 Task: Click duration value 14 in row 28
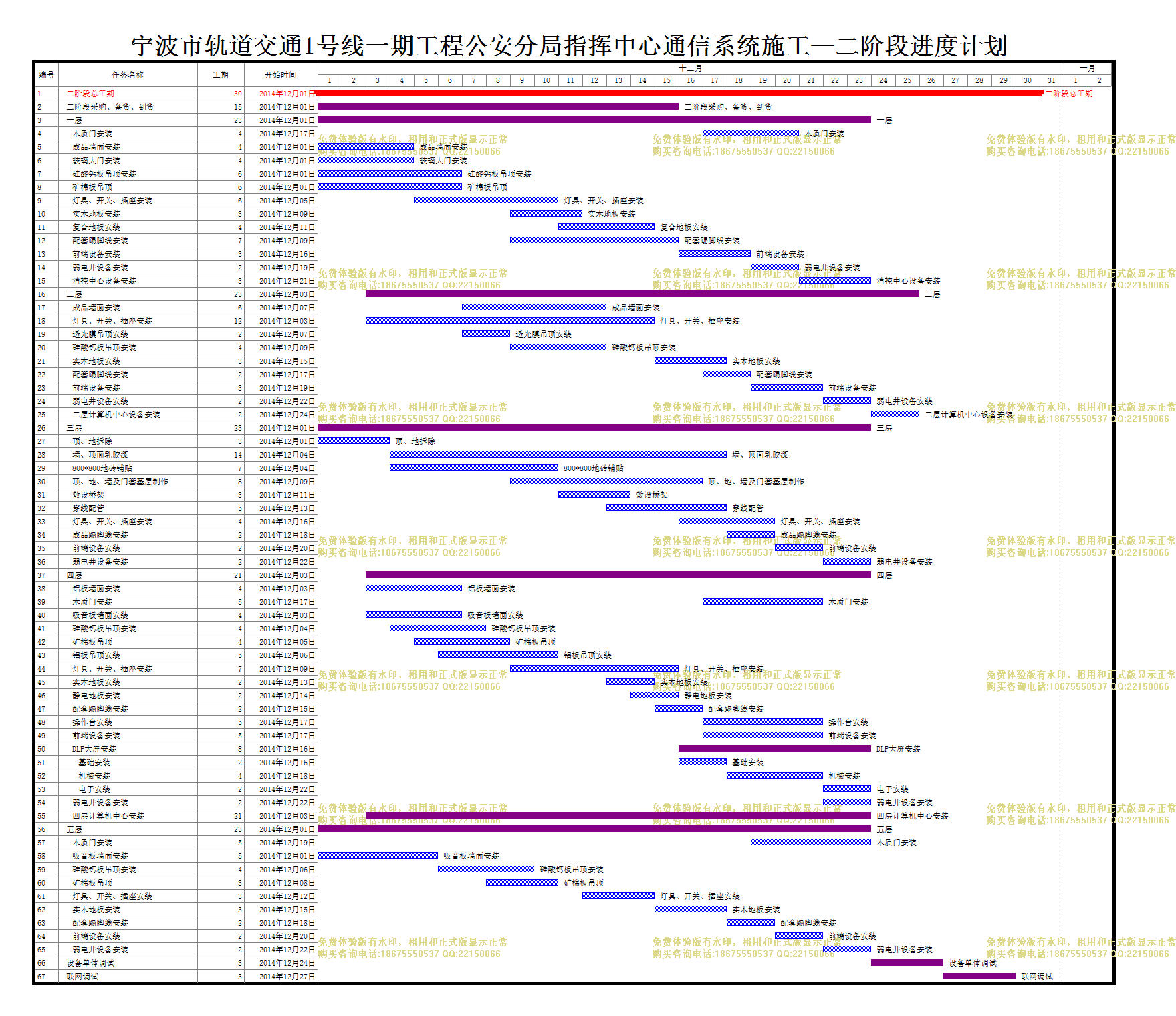click(238, 455)
